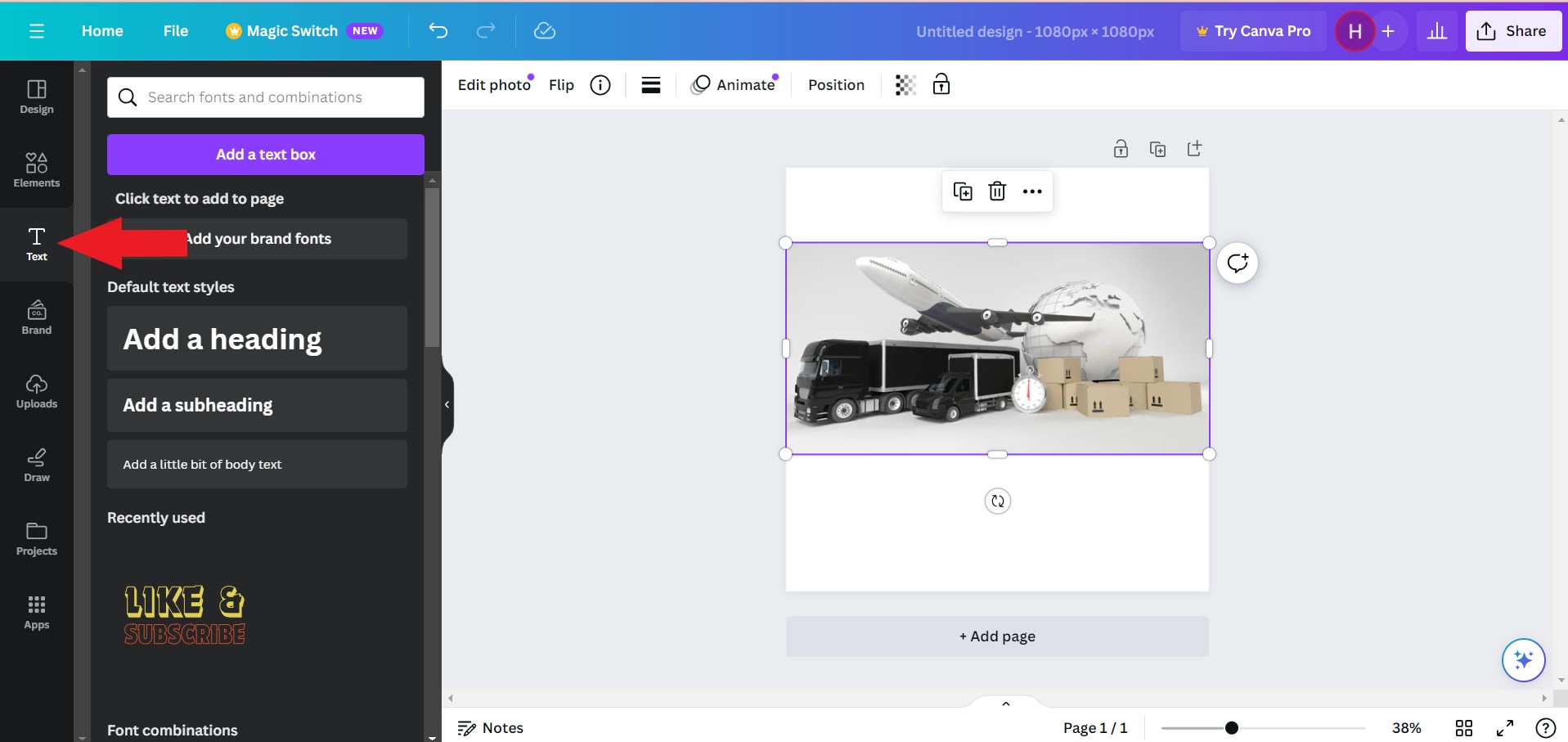Viewport: 1568px width, 742px height.
Task: Open more options for the image
Action: click(x=1031, y=191)
